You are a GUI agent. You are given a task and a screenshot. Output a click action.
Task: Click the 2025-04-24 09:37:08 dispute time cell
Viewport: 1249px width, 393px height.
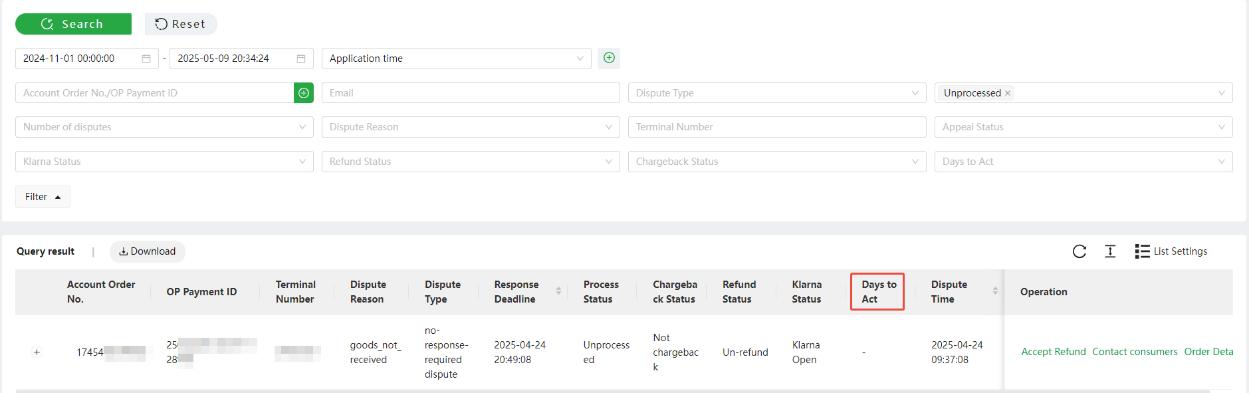957,352
